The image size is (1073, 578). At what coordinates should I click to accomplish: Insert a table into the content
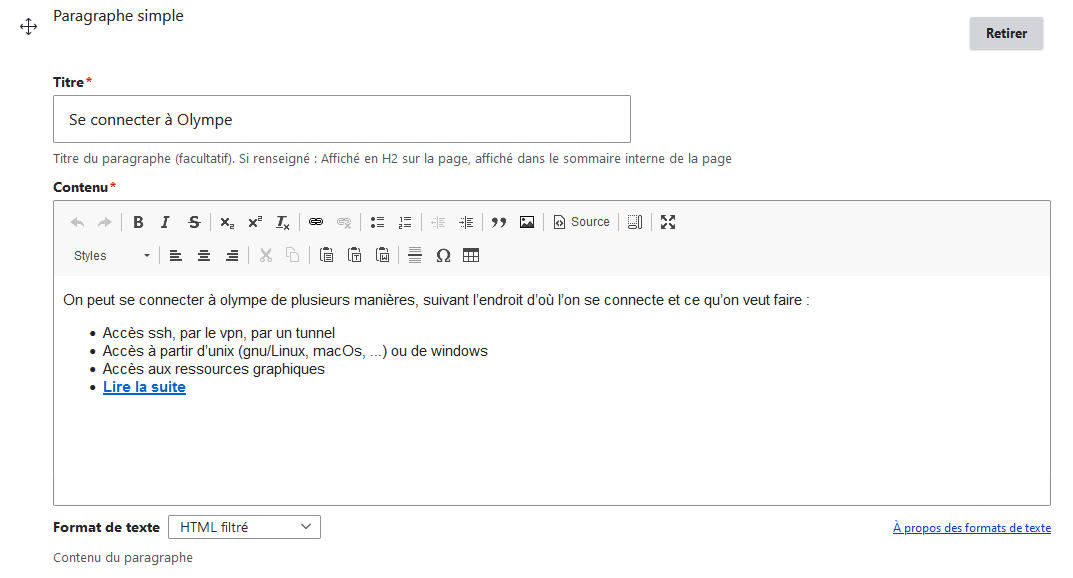coord(471,255)
